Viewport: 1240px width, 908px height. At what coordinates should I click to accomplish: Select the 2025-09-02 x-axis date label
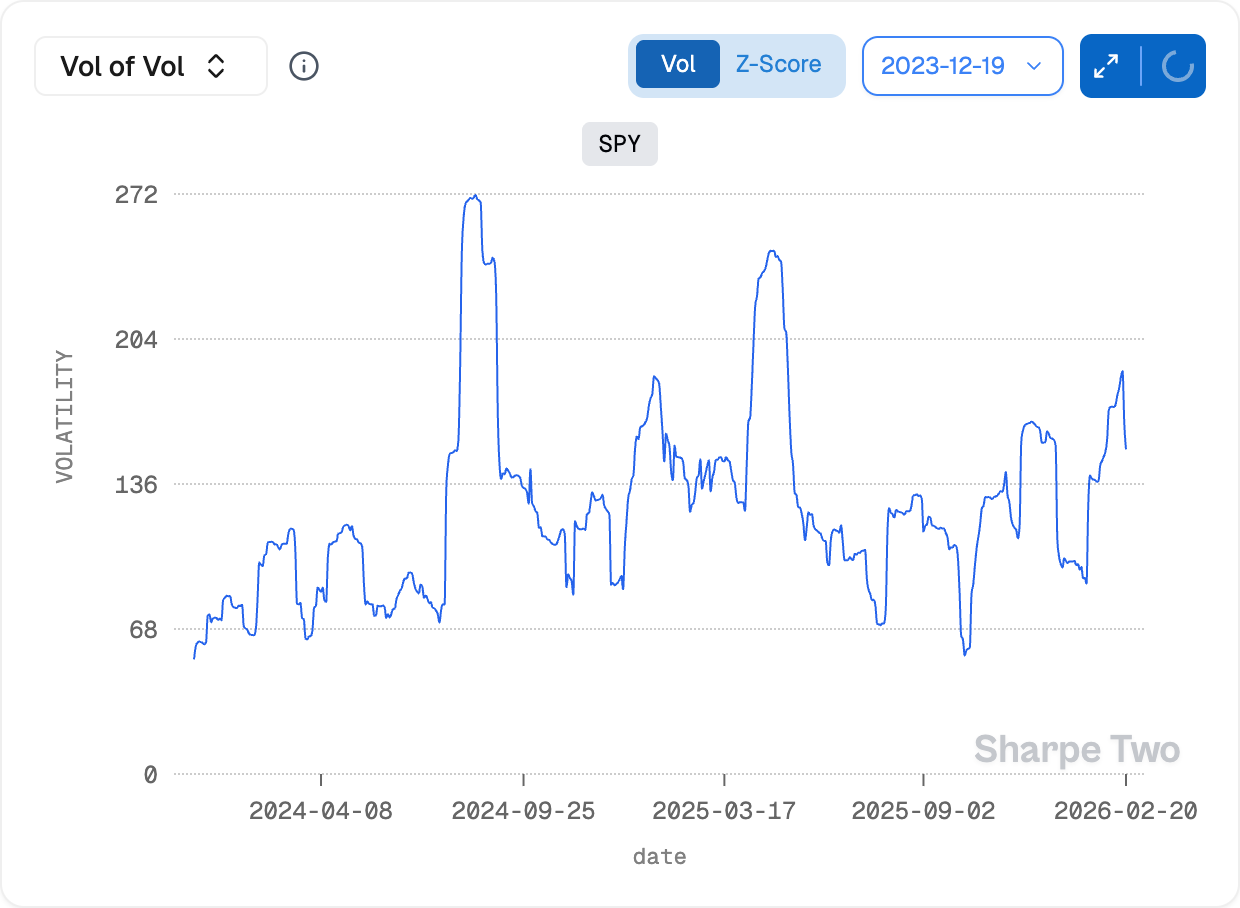tap(924, 811)
